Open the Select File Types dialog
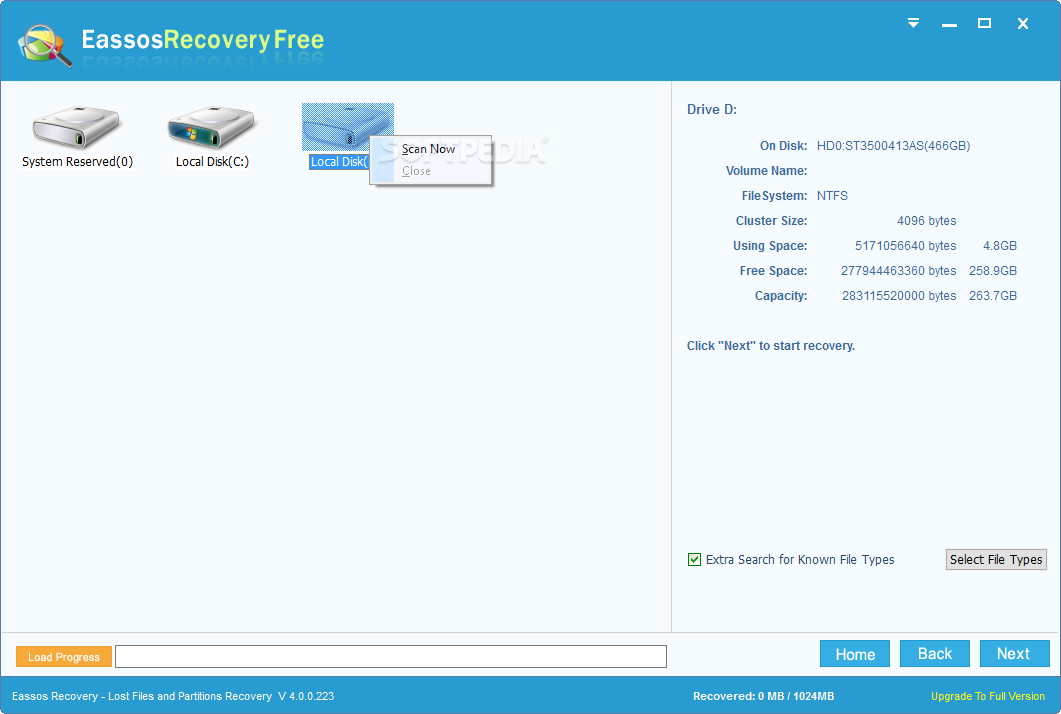Image resolution: width=1061 pixels, height=714 pixels. pyautogui.click(x=996, y=560)
